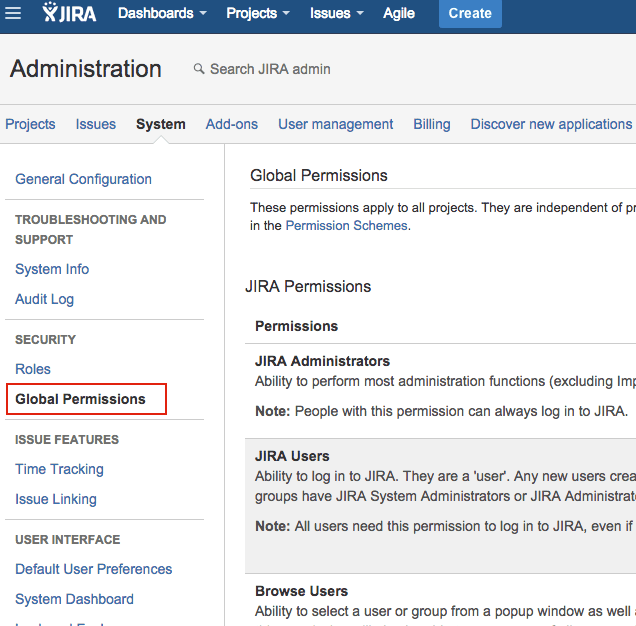
Task: Click the Global Permissions page heading
Action: pos(319,176)
